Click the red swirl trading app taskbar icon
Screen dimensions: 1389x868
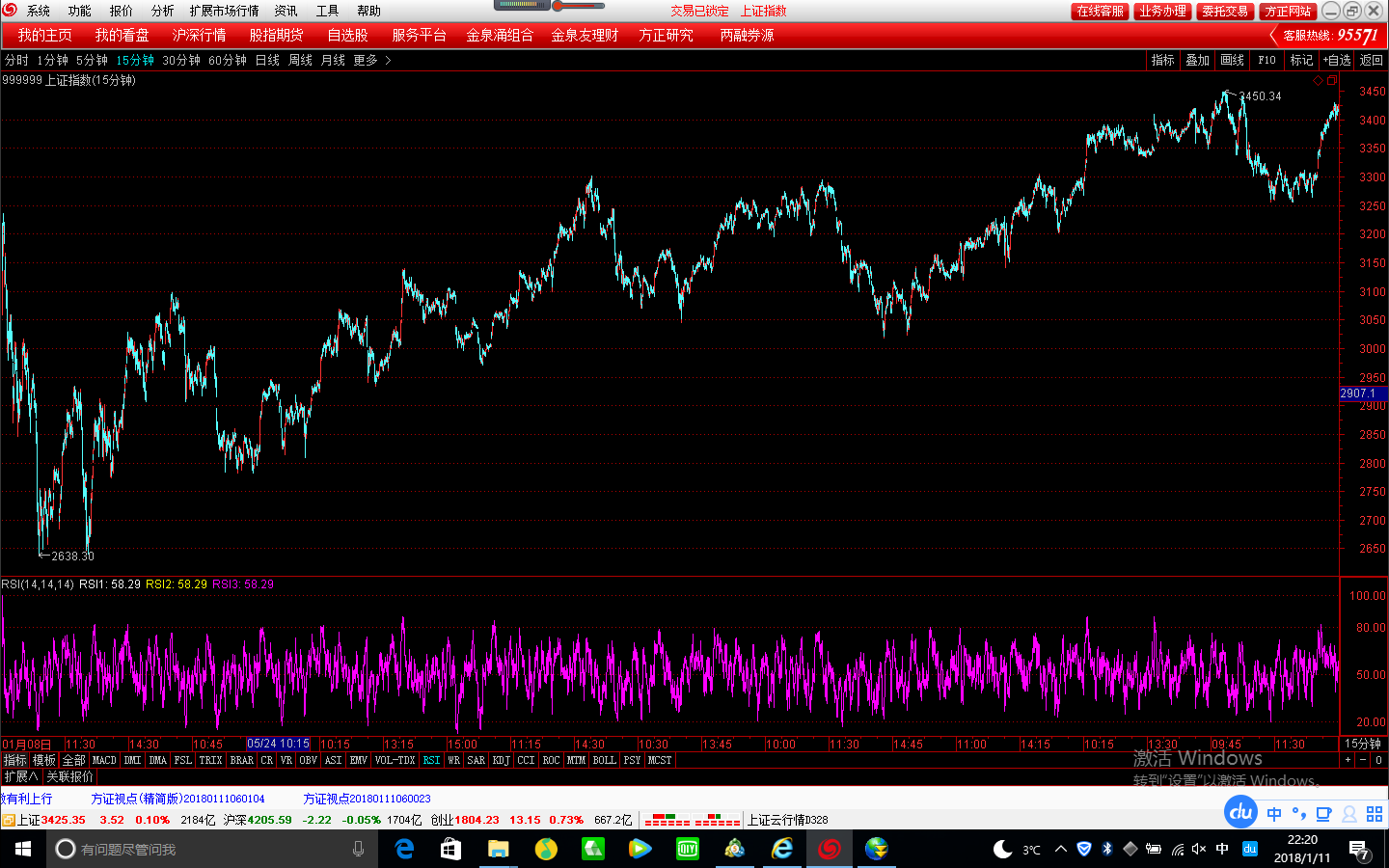click(x=830, y=849)
